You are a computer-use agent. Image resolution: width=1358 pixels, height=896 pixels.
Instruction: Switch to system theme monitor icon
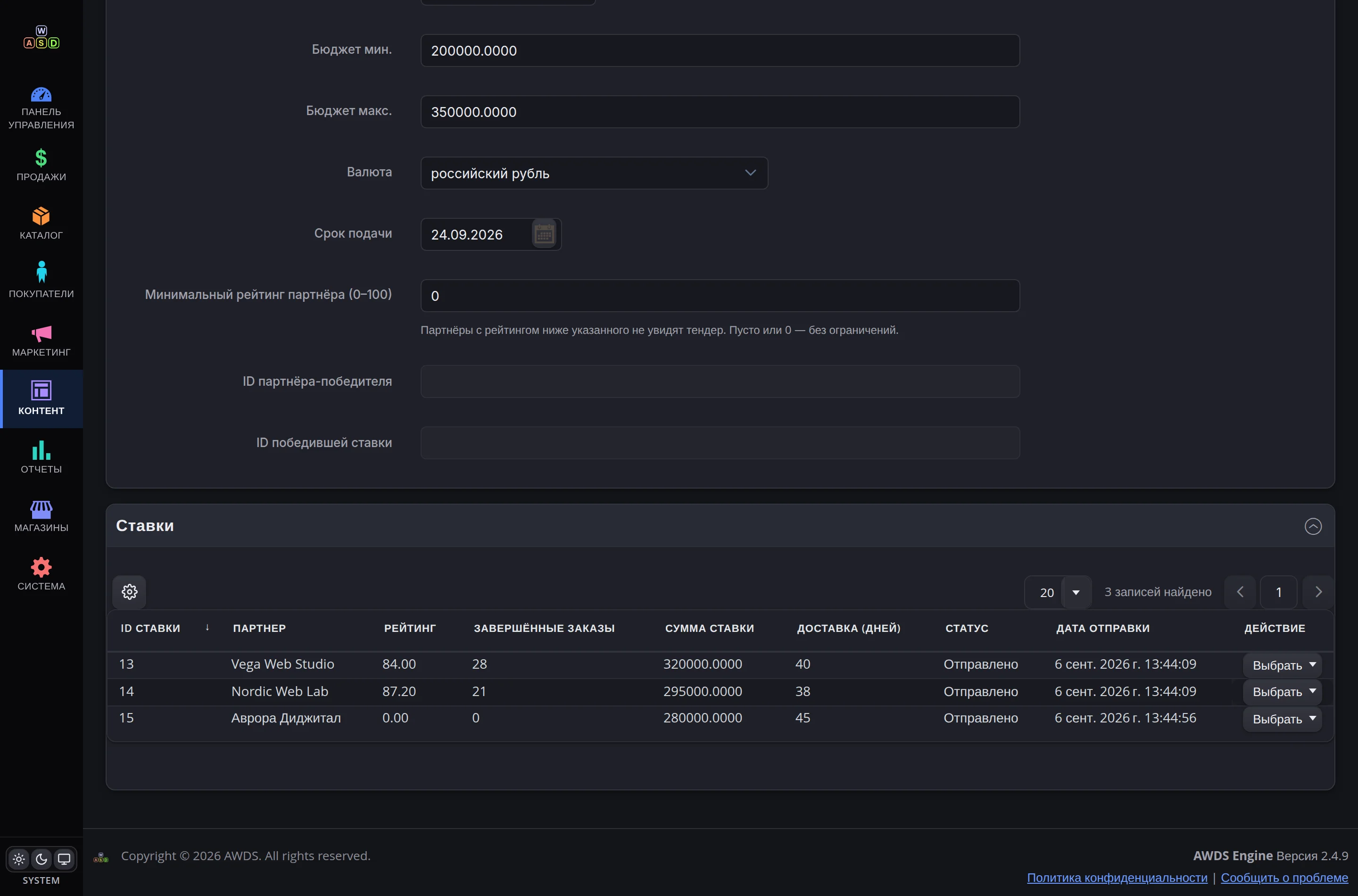click(64, 859)
